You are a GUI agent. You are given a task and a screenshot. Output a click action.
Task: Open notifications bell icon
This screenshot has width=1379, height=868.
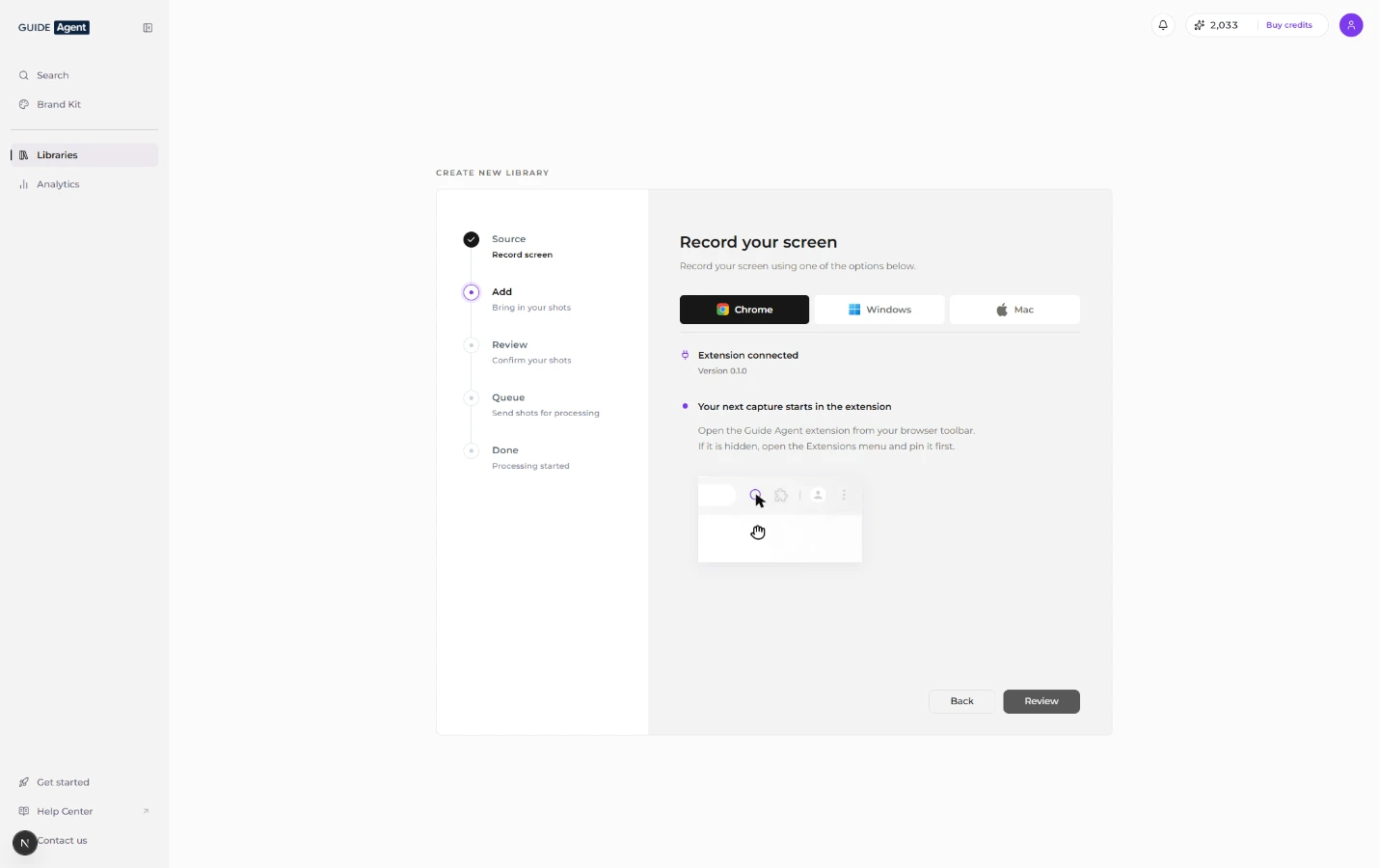click(1163, 25)
